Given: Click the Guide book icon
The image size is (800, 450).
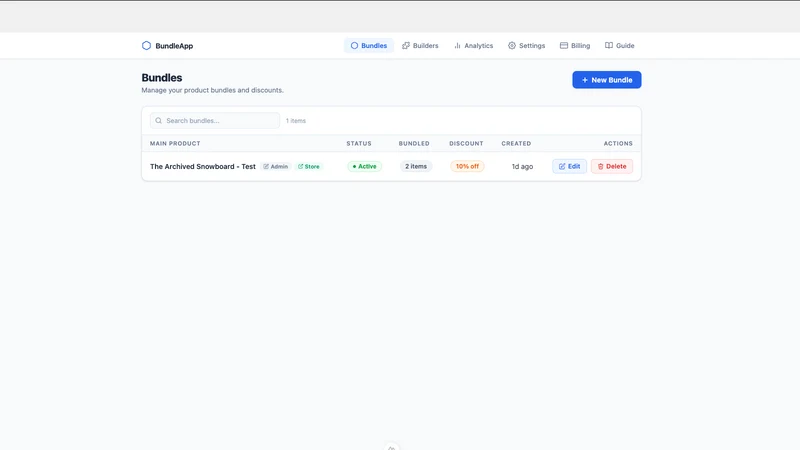Looking at the screenshot, I should 609,45.
